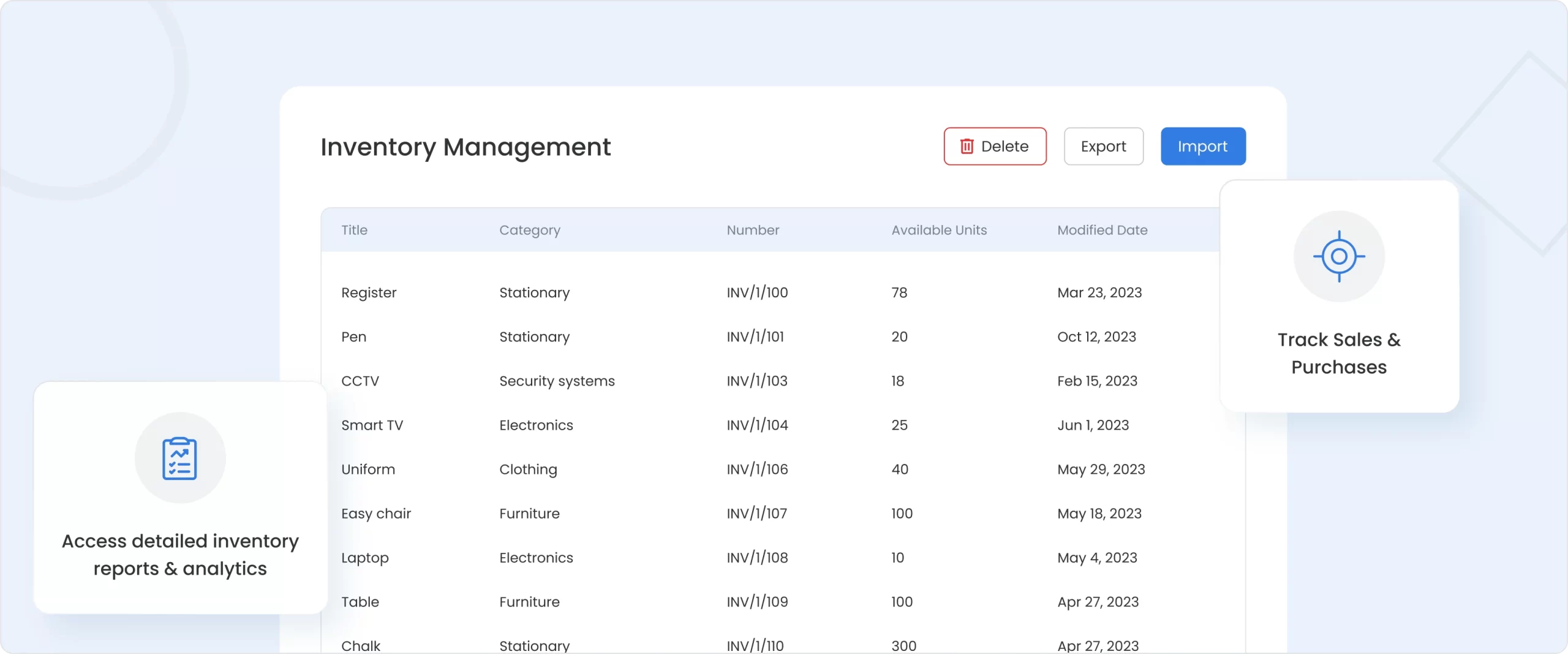The width and height of the screenshot is (1568, 654).
Task: Sort the list by Number column
Action: (x=752, y=230)
